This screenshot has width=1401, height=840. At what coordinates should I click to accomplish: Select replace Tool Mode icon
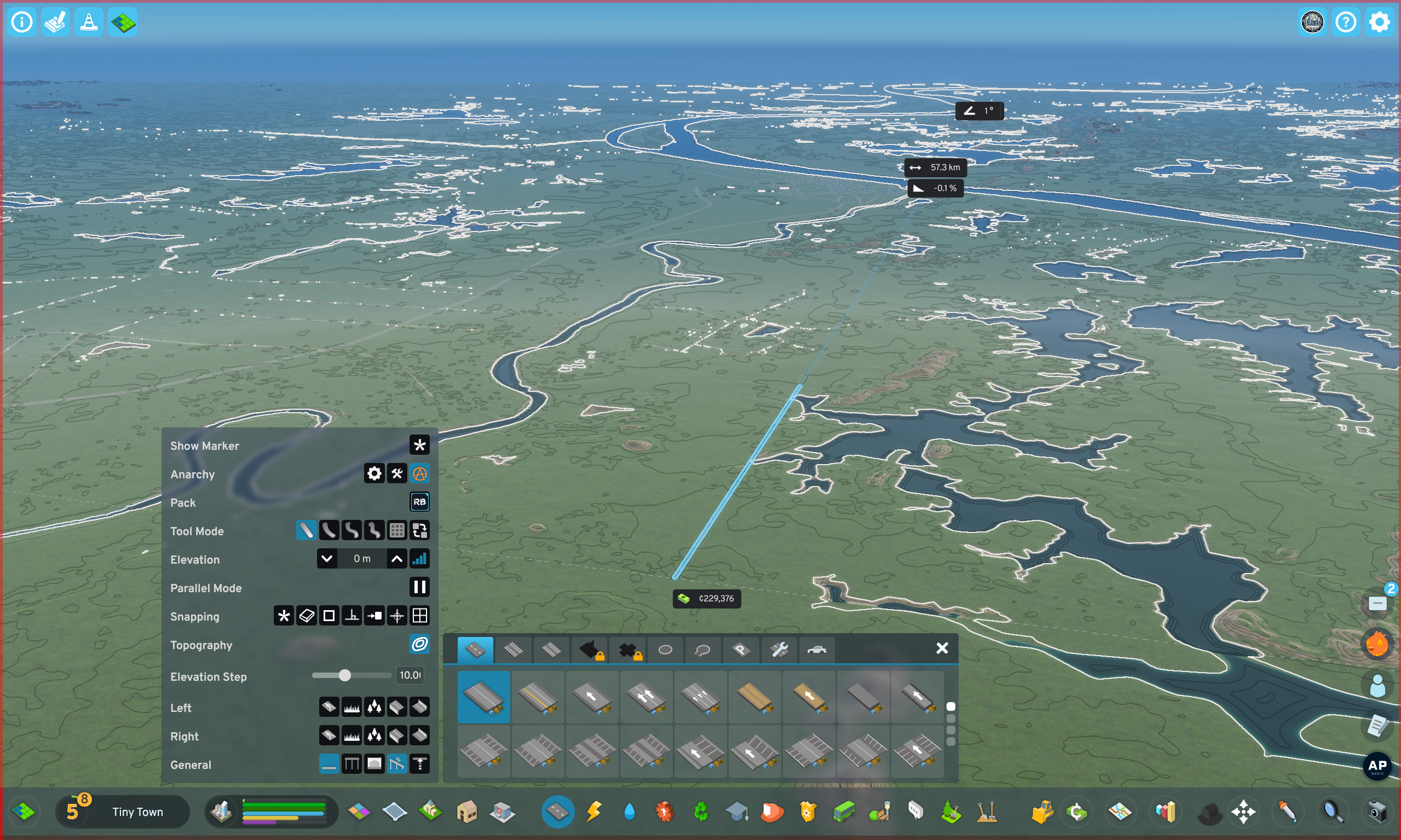point(419,530)
